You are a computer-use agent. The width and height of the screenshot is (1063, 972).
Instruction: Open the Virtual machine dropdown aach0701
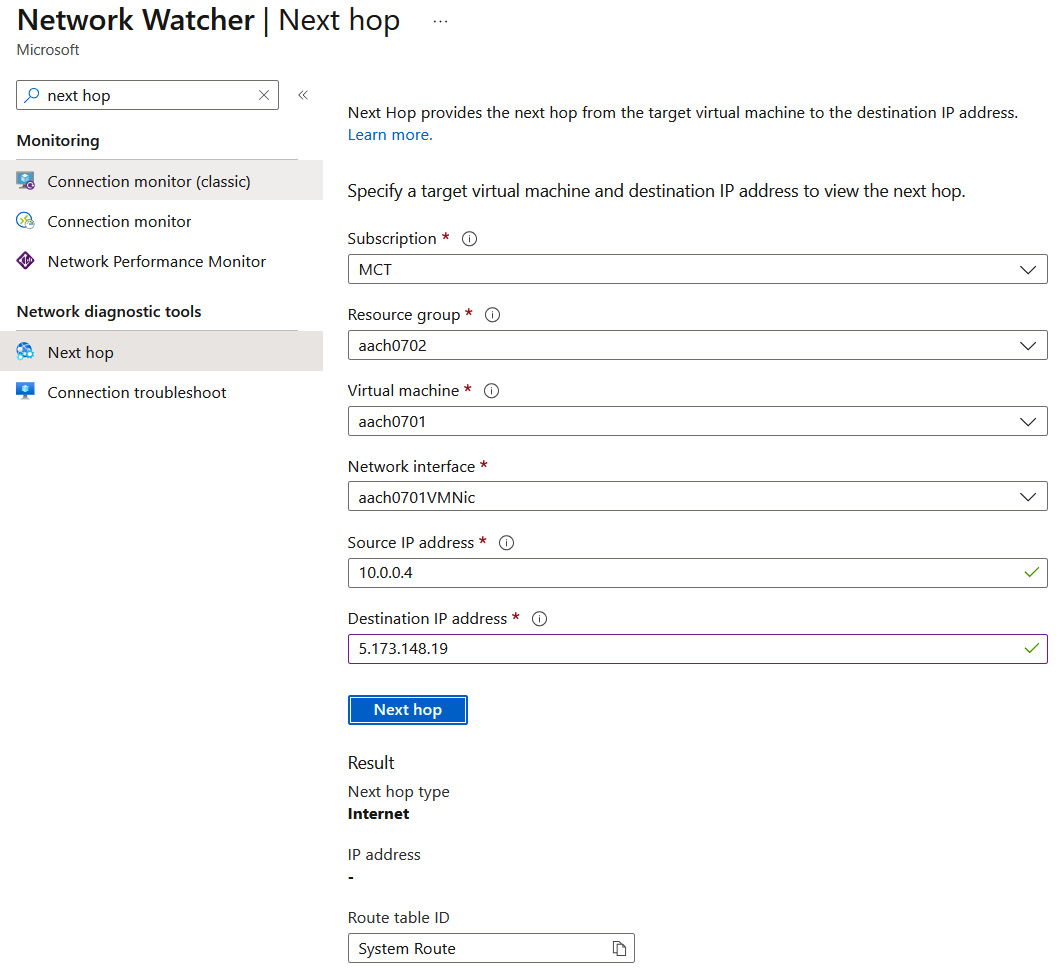click(698, 421)
